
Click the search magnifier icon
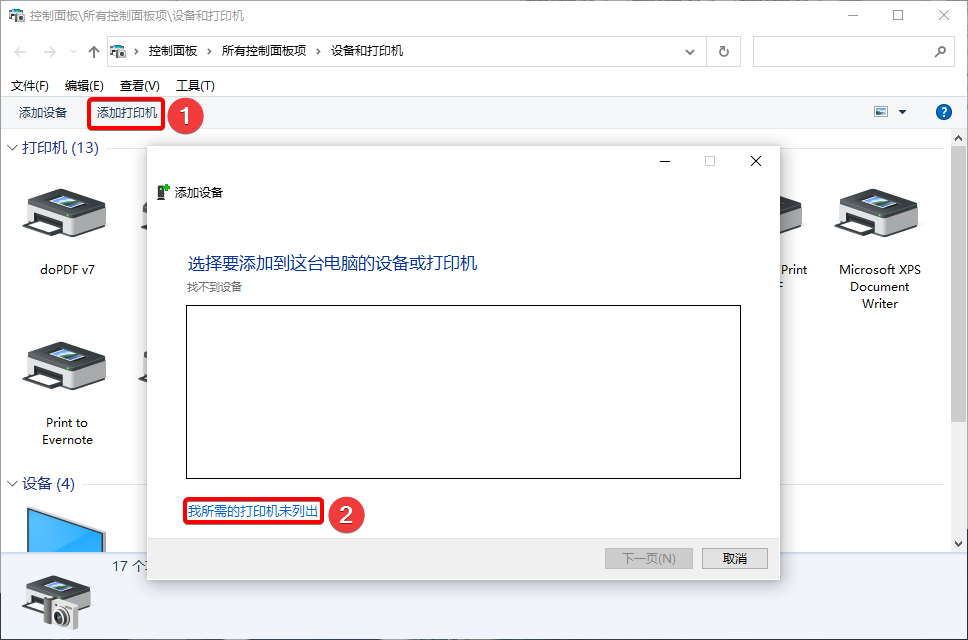click(x=940, y=52)
